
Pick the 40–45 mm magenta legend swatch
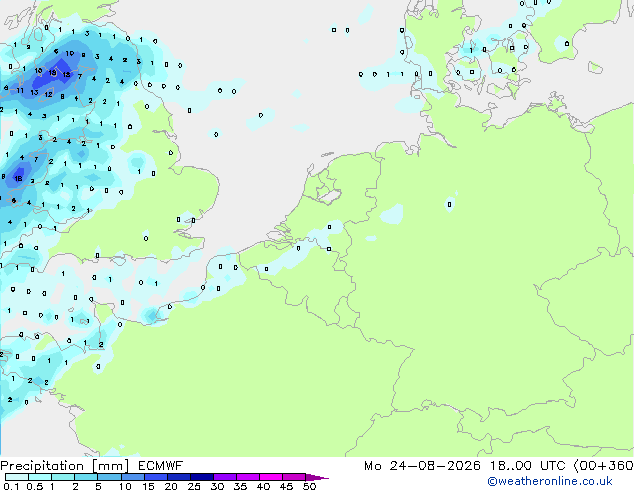[x=271, y=477]
